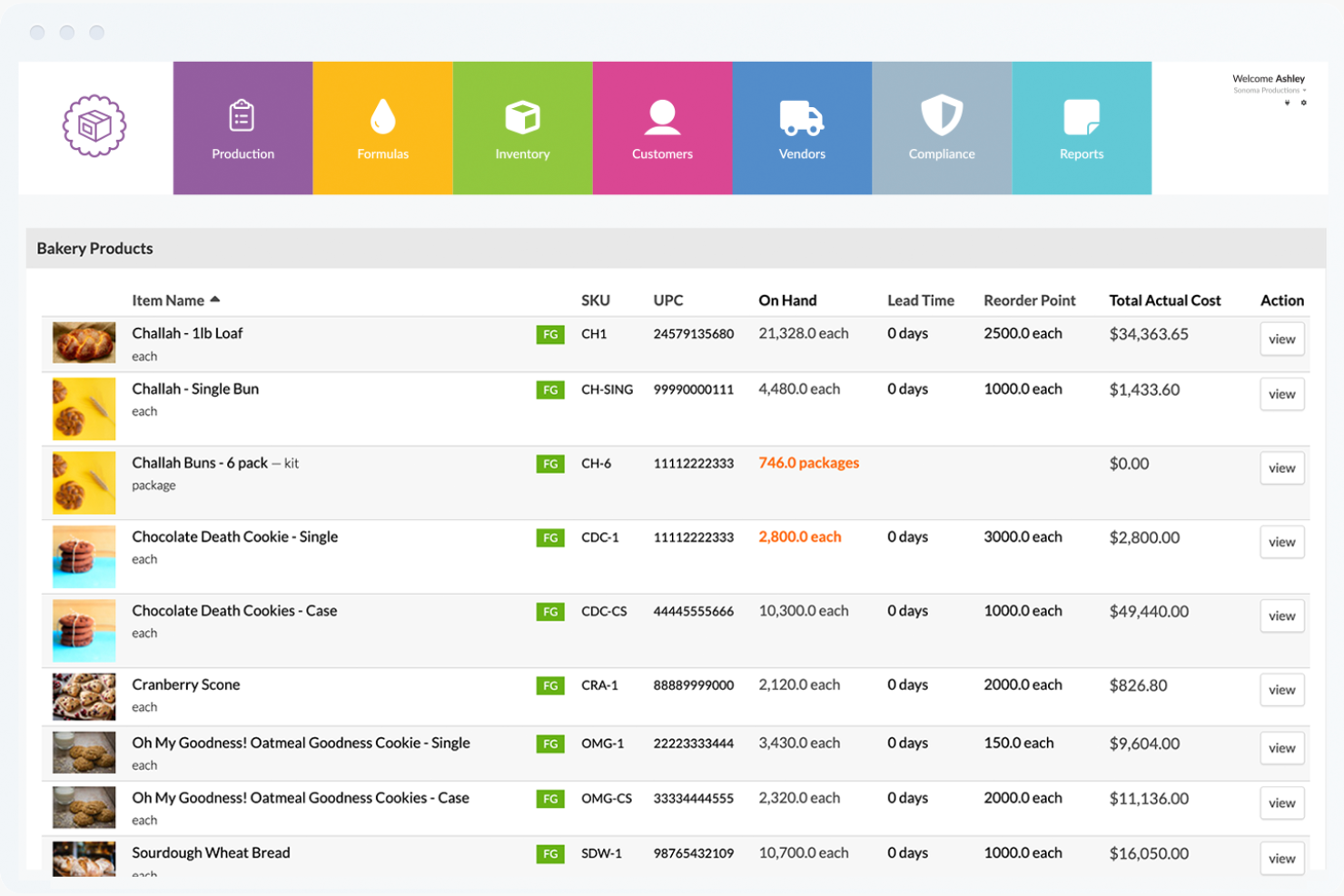This screenshot has width=1344, height=896.
Task: Click the On Hand column header
Action: 787,300
